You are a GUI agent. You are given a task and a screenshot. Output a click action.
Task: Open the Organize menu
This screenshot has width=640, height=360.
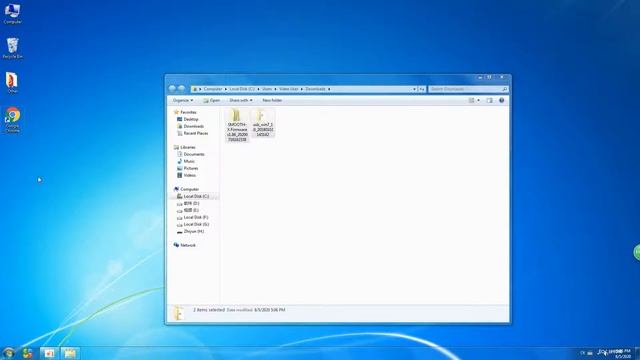tap(183, 100)
